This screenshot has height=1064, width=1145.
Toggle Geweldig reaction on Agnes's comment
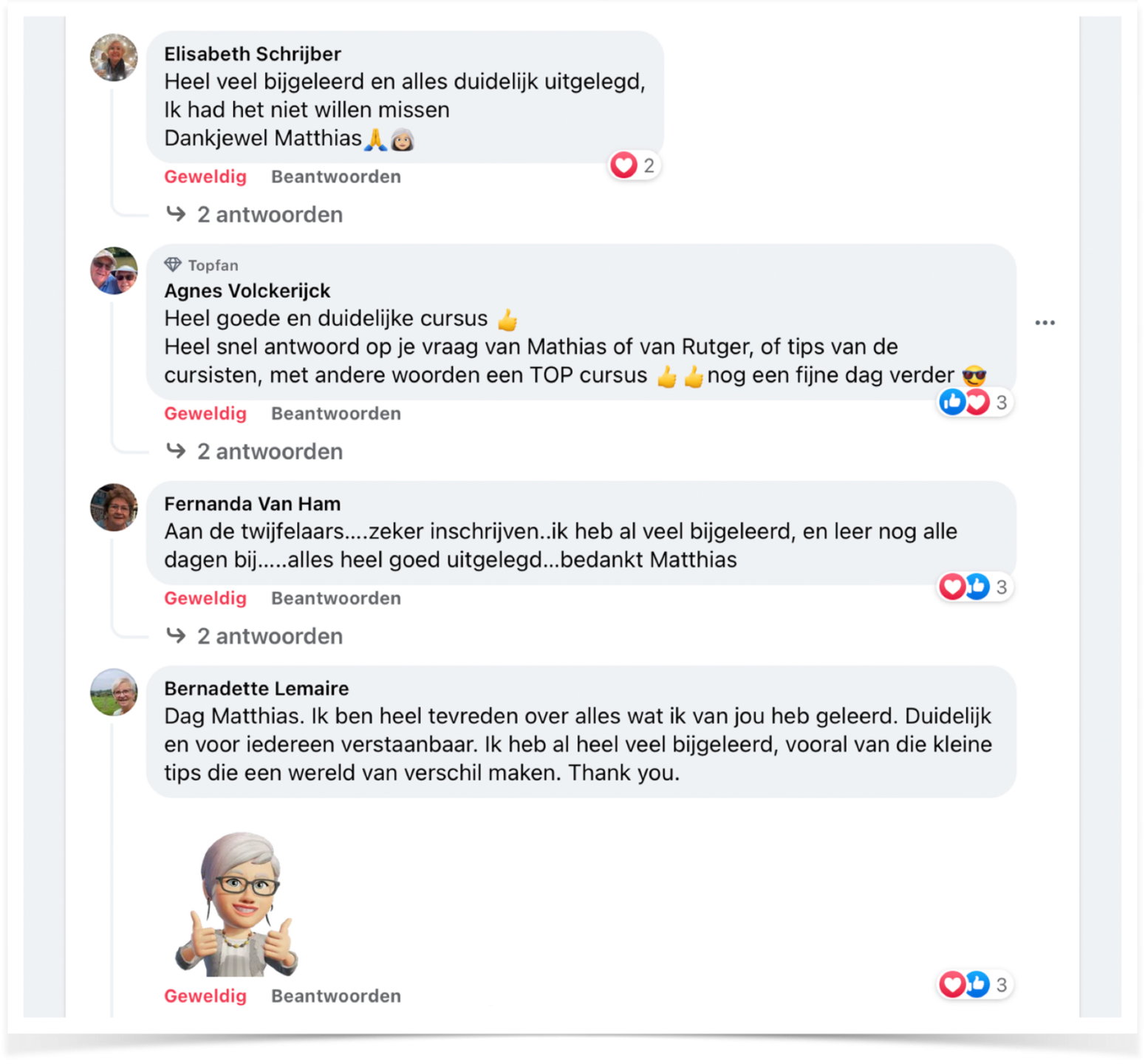point(205,414)
